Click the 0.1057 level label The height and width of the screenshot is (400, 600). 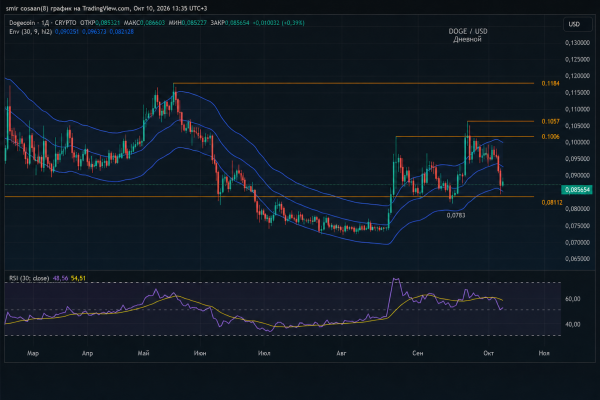[x=550, y=121]
